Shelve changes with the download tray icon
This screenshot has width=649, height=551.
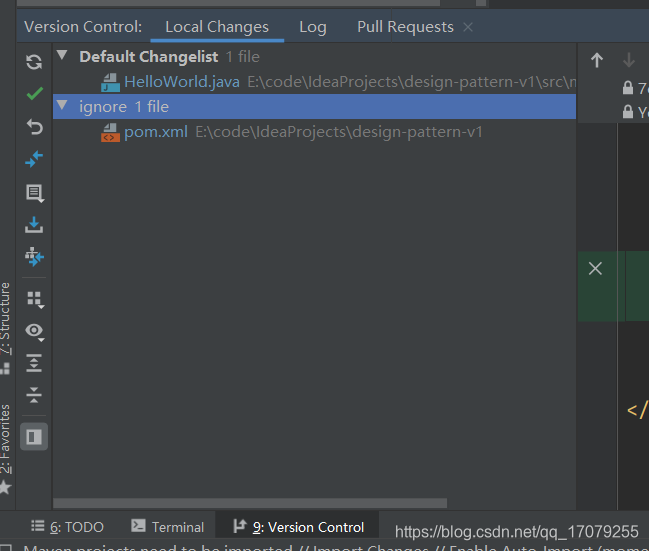coord(34,225)
